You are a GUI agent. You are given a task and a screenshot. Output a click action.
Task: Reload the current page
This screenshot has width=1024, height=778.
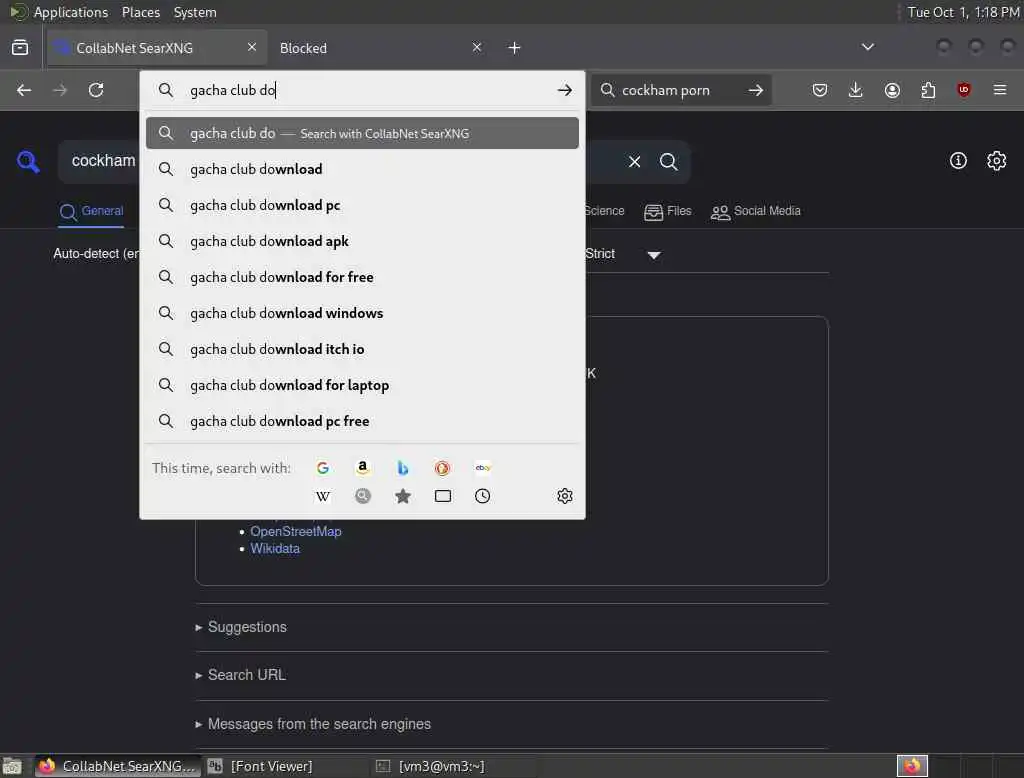(96, 90)
